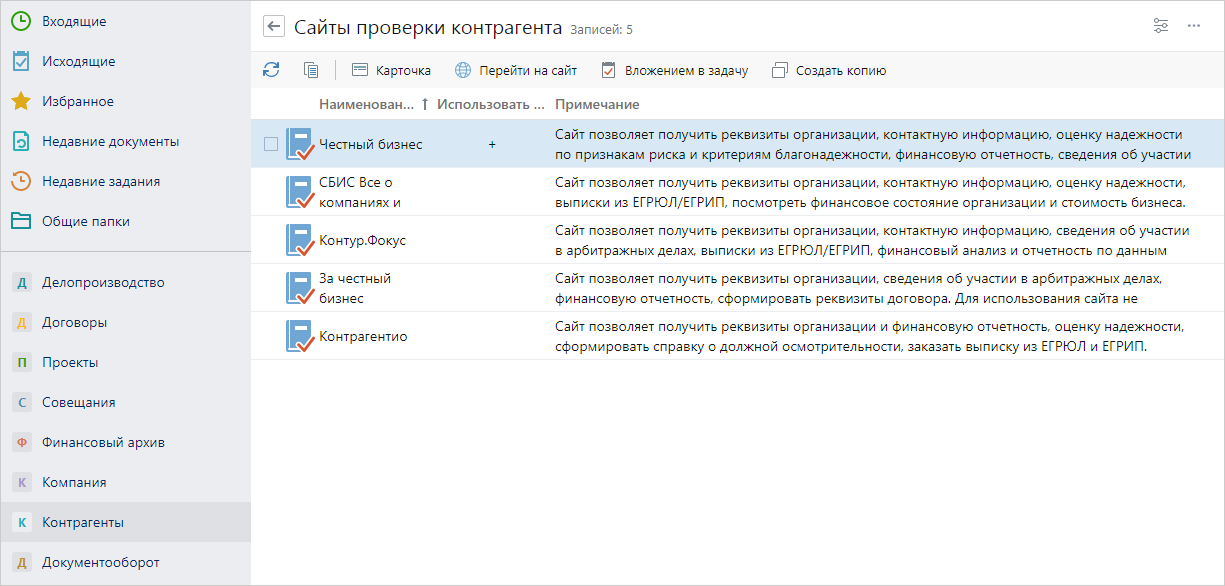
Task: Click the refresh list icon
Action: tap(271, 70)
